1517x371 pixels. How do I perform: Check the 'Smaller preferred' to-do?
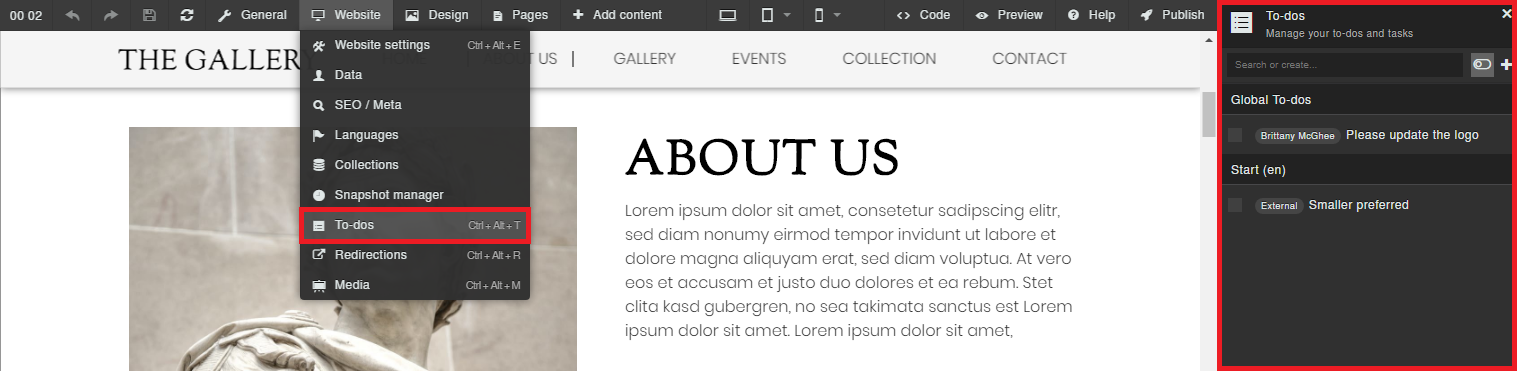click(x=1236, y=205)
